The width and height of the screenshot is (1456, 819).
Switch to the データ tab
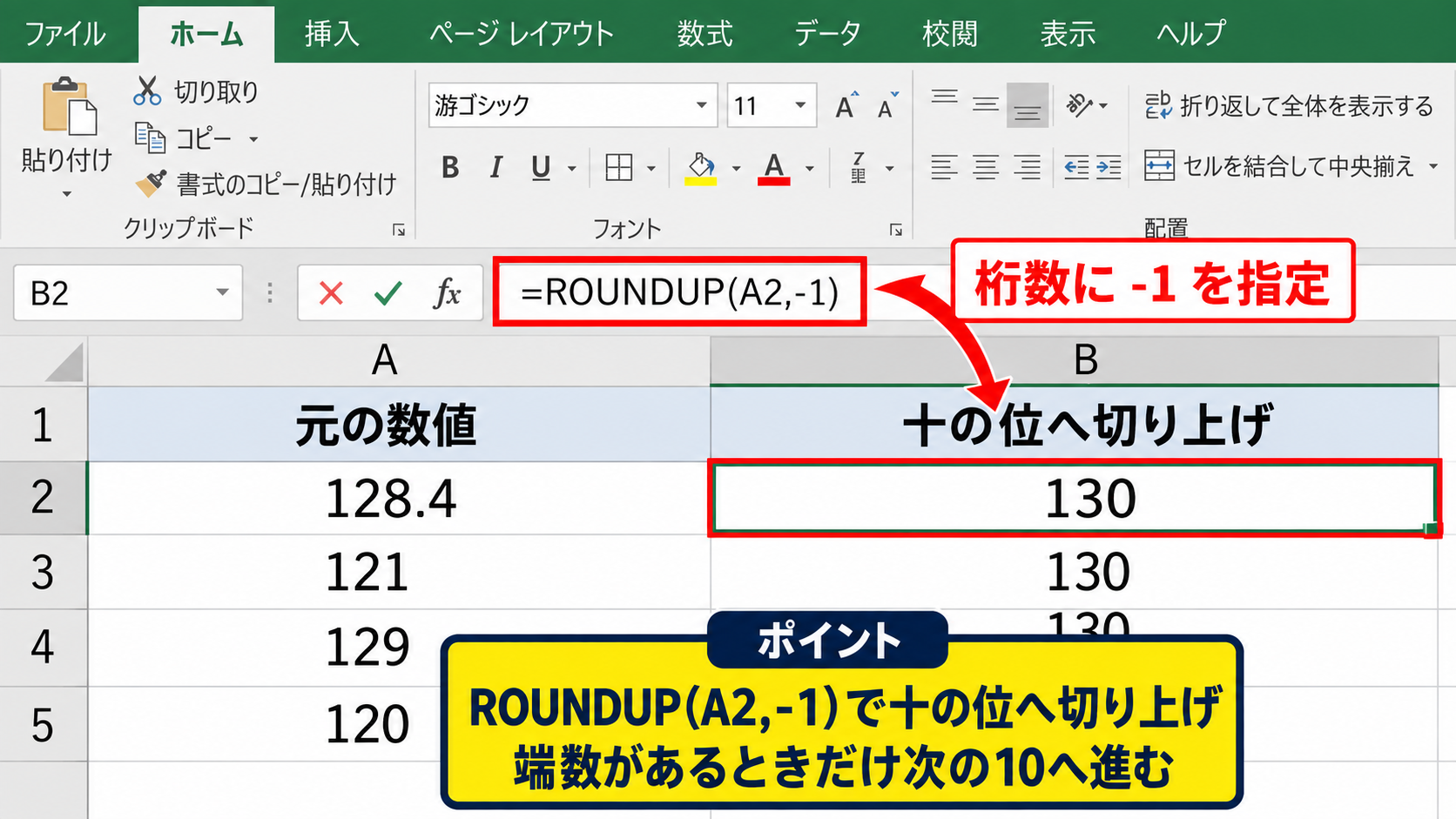pos(827,34)
